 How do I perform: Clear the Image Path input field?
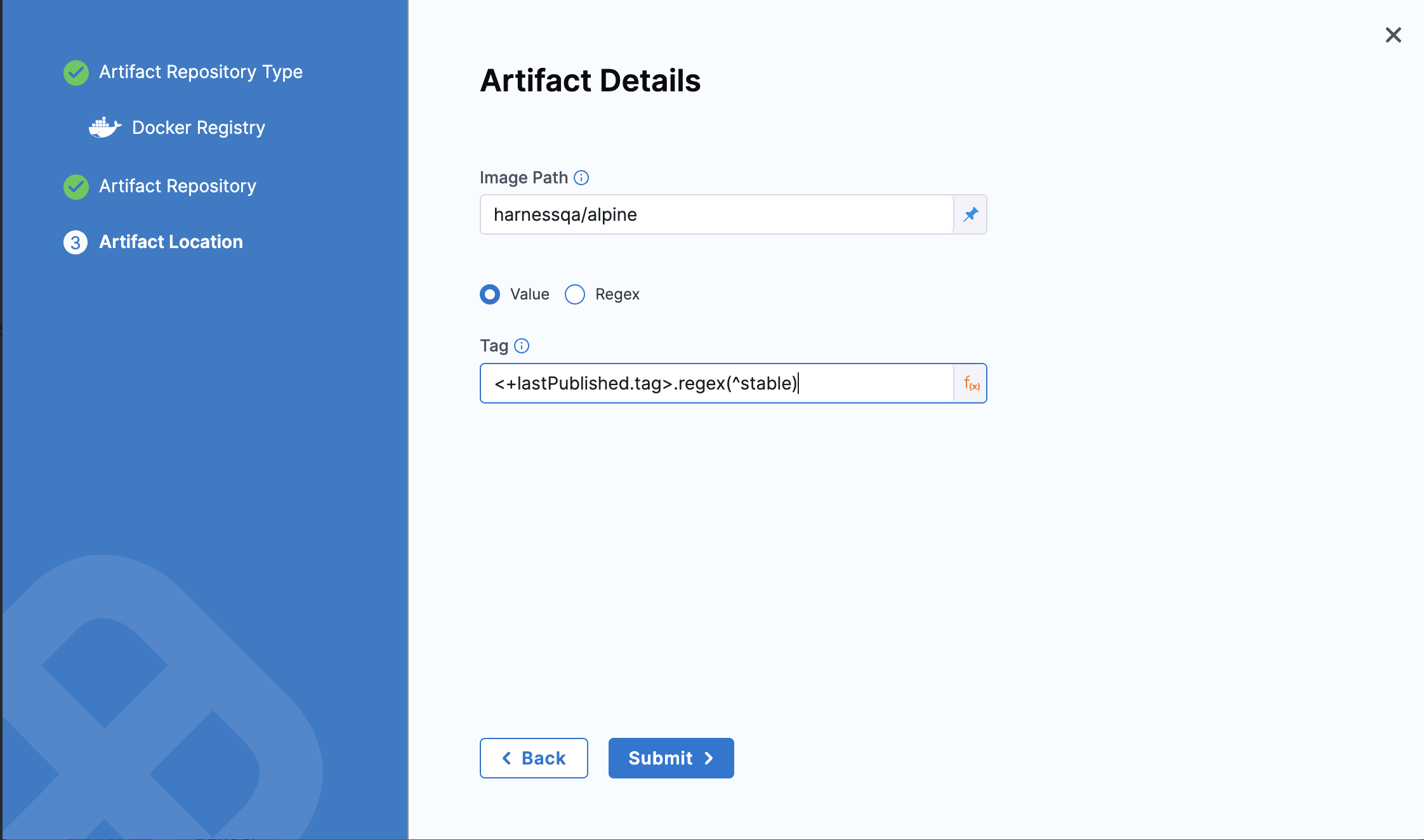[715, 214]
